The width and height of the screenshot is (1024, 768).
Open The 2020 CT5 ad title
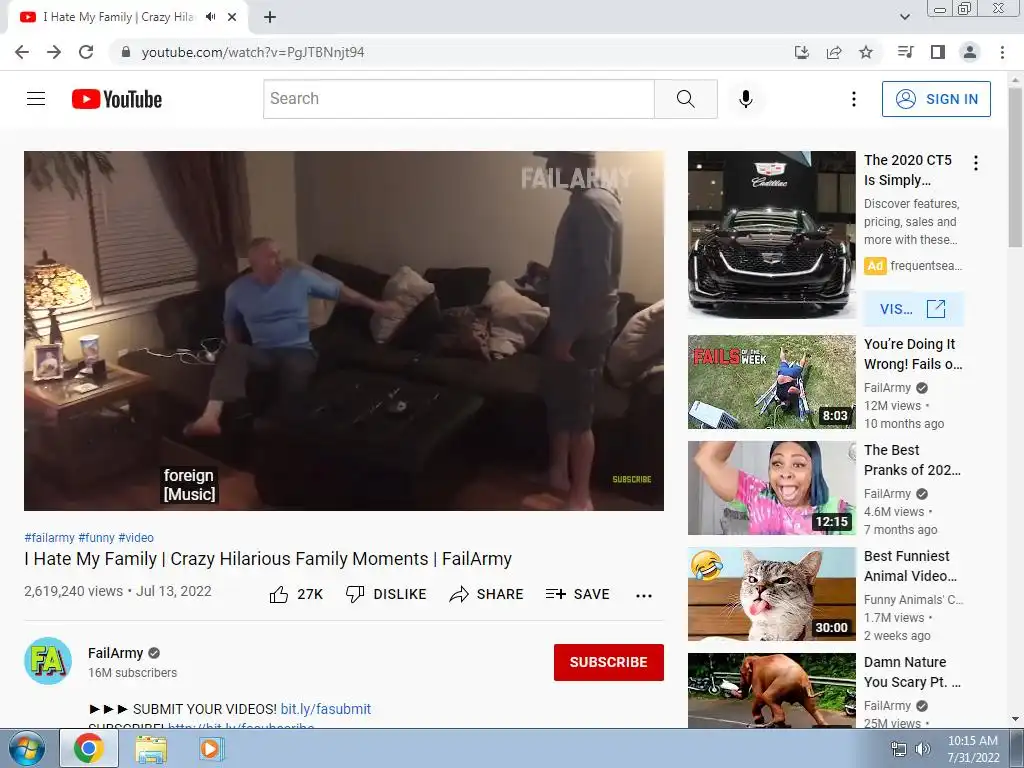908,170
